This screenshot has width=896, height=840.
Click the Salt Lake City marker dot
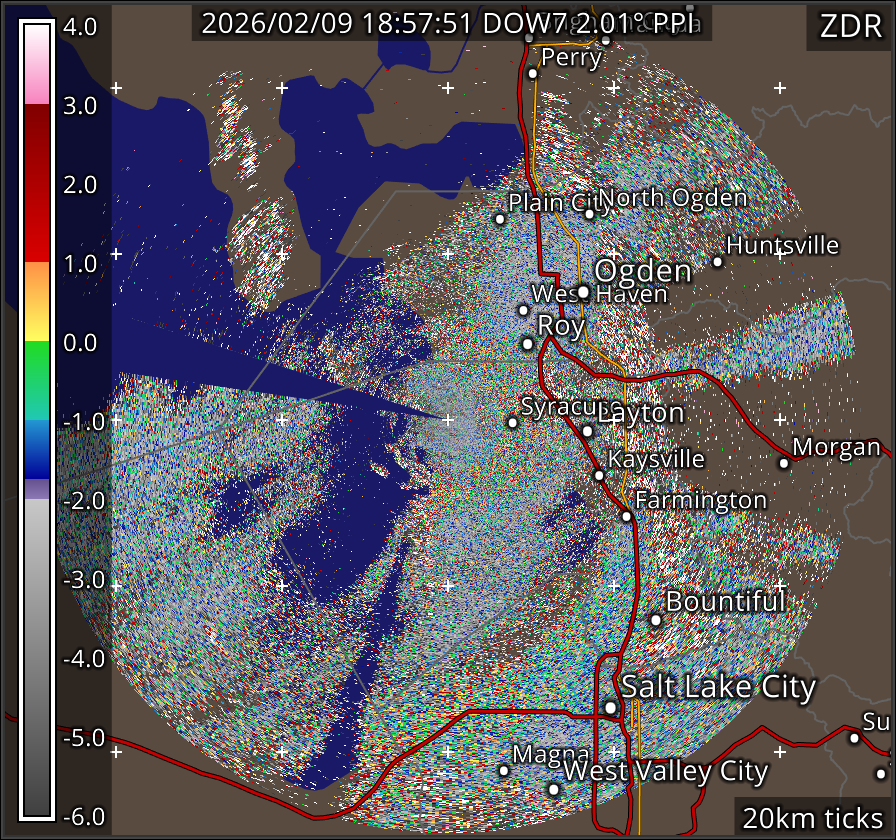coord(610,708)
